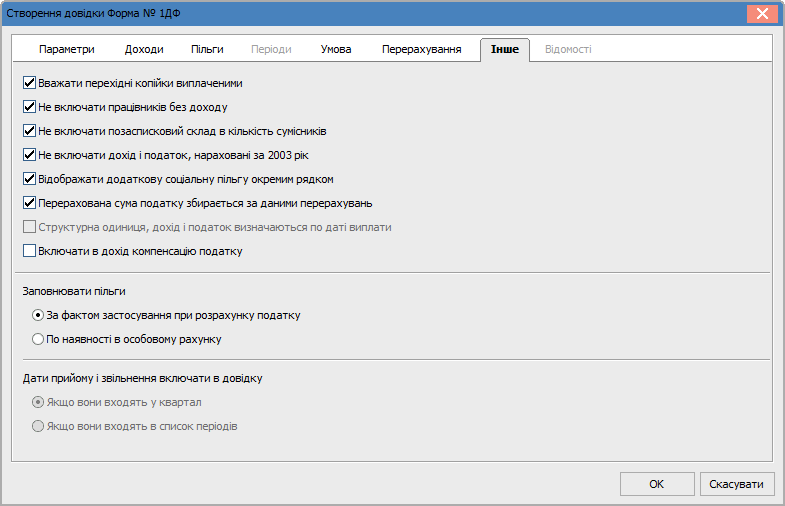Switch to the Параметри tab
This screenshot has height=506, width=785.
point(67,50)
